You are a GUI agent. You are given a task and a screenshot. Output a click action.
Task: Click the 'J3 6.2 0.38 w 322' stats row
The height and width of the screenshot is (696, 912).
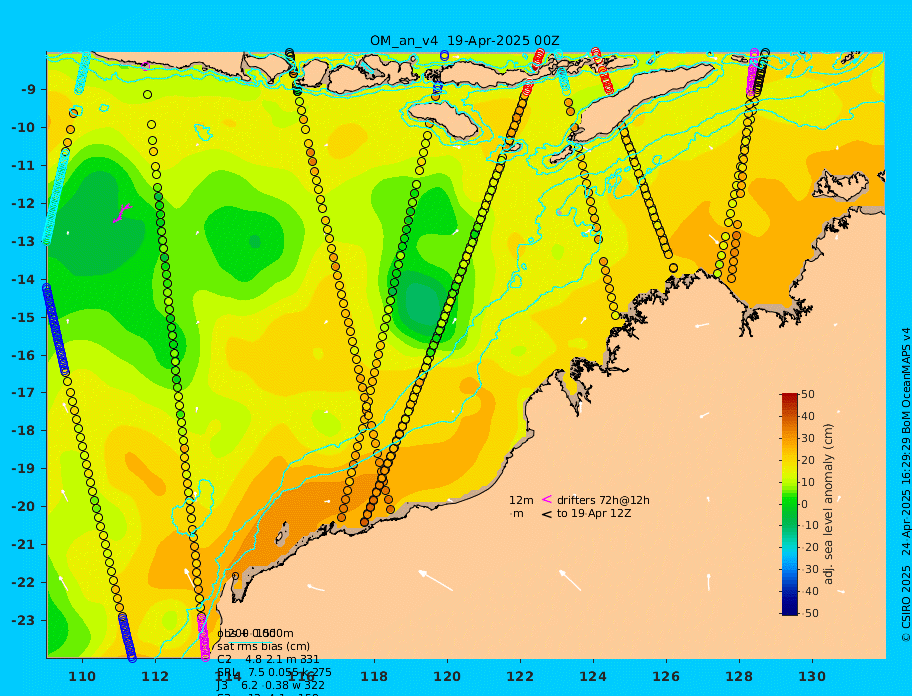click(271, 686)
